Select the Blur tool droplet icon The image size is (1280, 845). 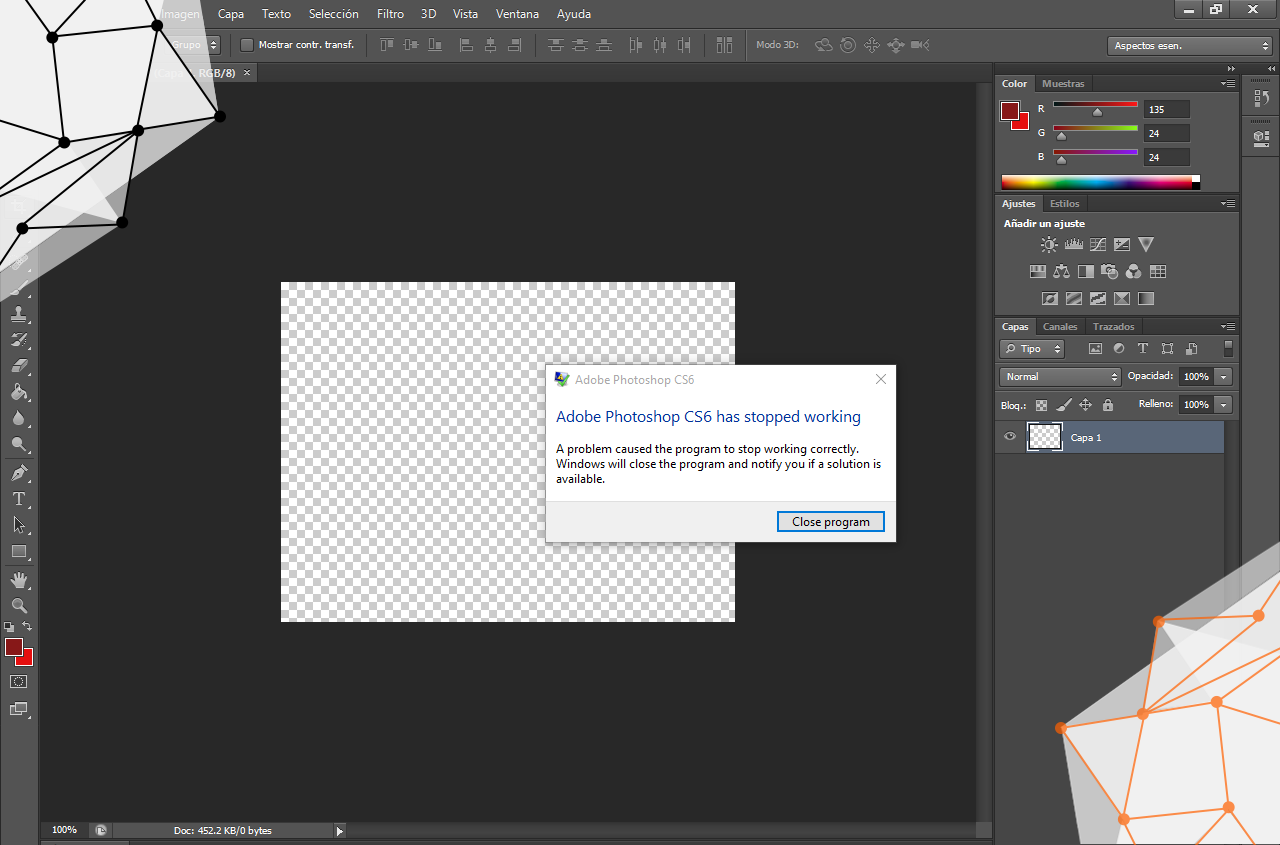(x=19, y=418)
